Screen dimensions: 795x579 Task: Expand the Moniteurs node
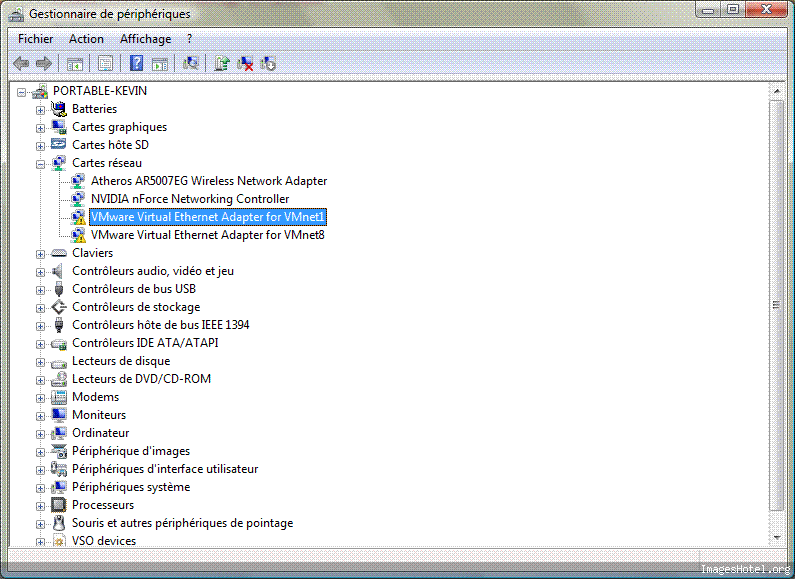pos(40,416)
